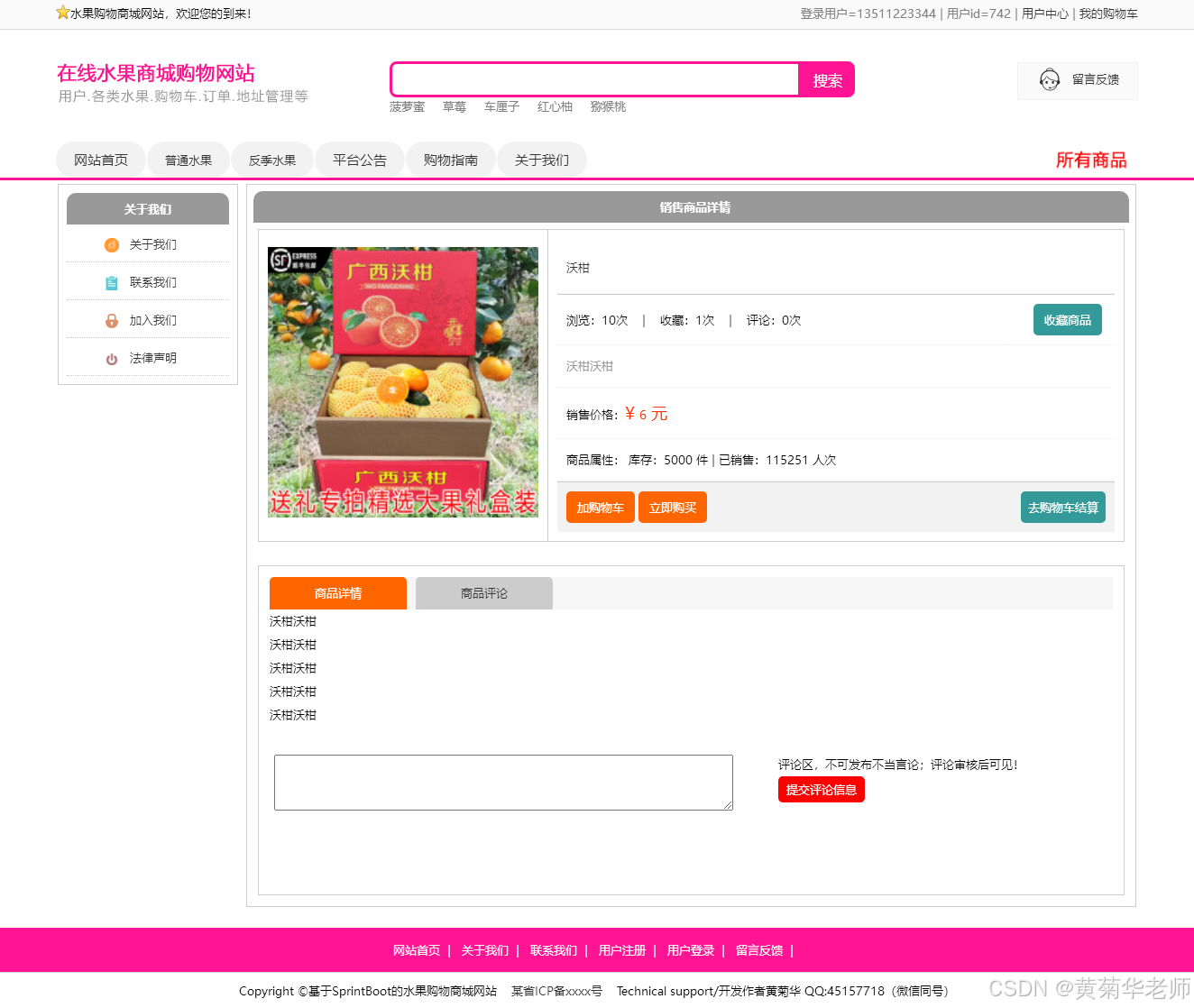Screen dimensions: 1194x1008
Task: Click 联系我们 in the pink footer
Action: pyautogui.click(x=554, y=950)
